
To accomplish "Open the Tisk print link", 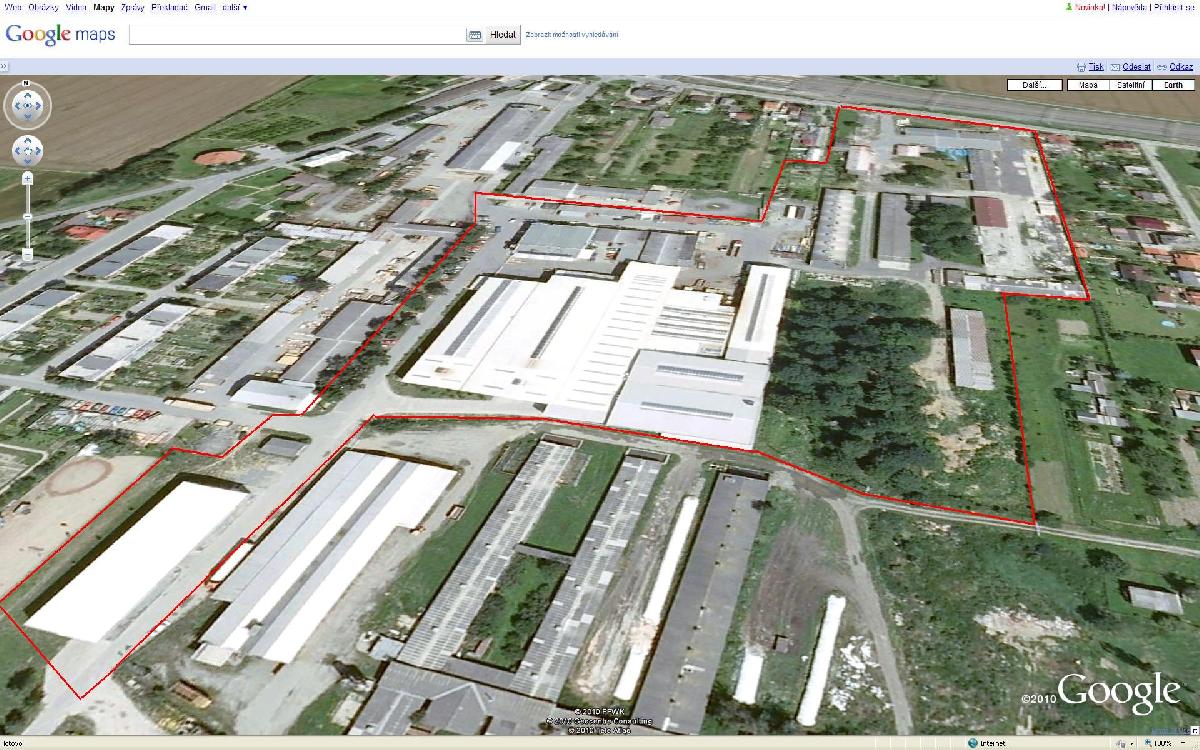I will pyautogui.click(x=1097, y=66).
